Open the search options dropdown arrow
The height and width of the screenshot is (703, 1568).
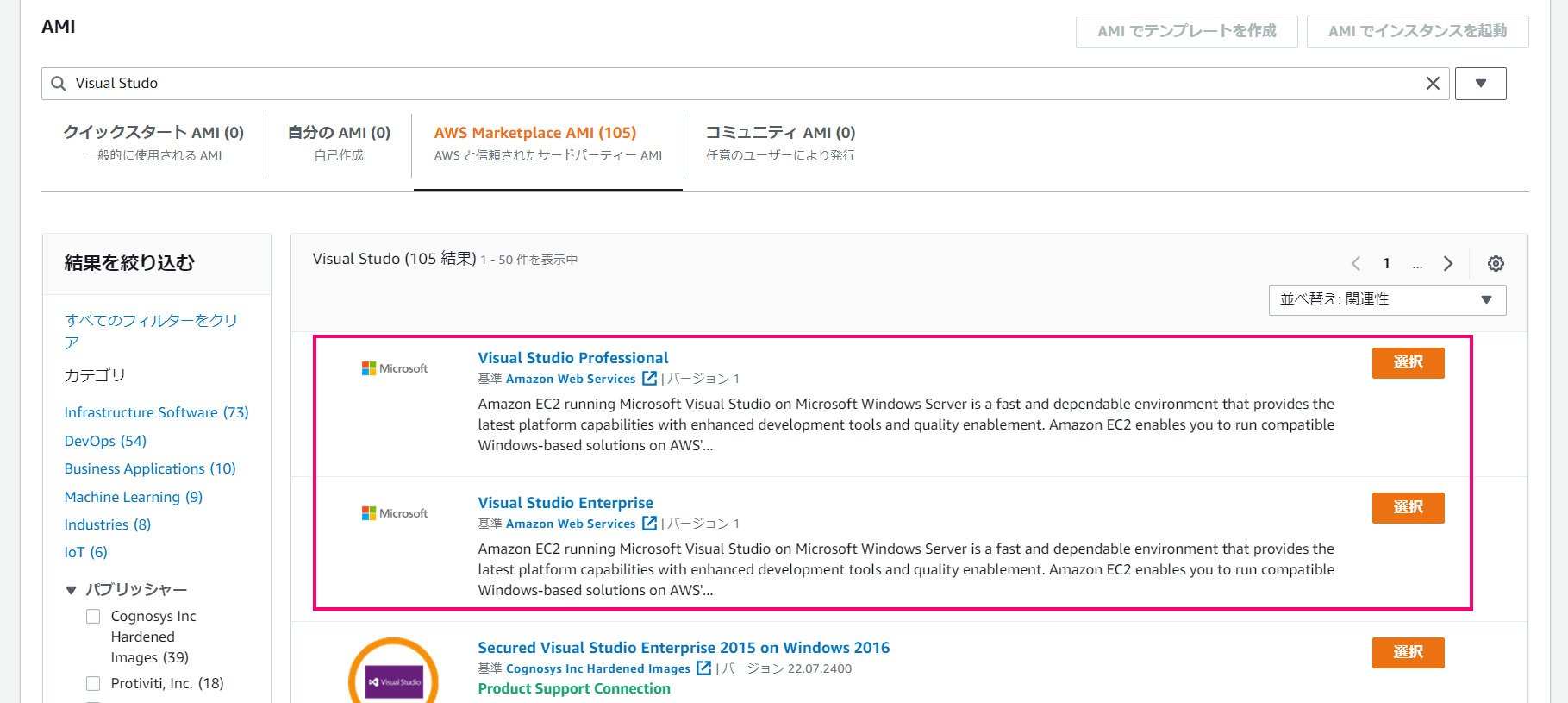[x=1481, y=84]
